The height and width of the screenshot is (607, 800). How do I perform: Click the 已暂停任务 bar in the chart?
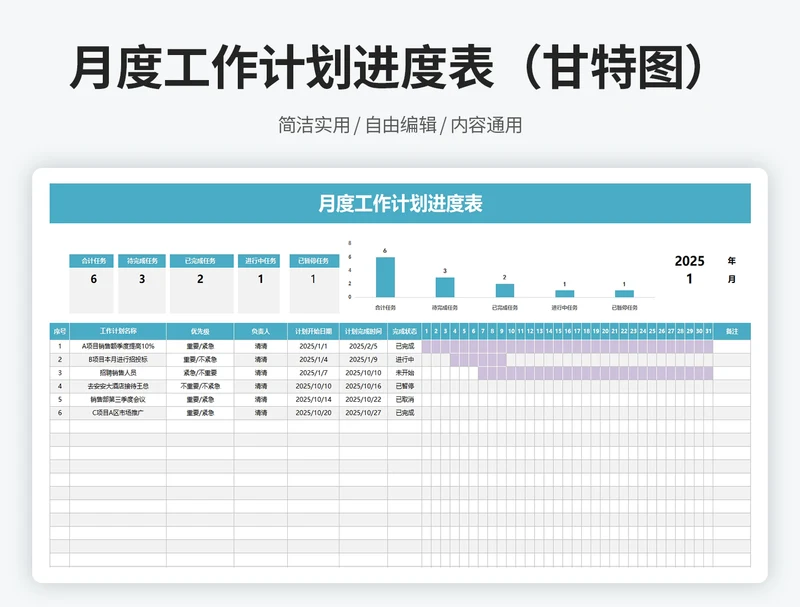point(624,293)
